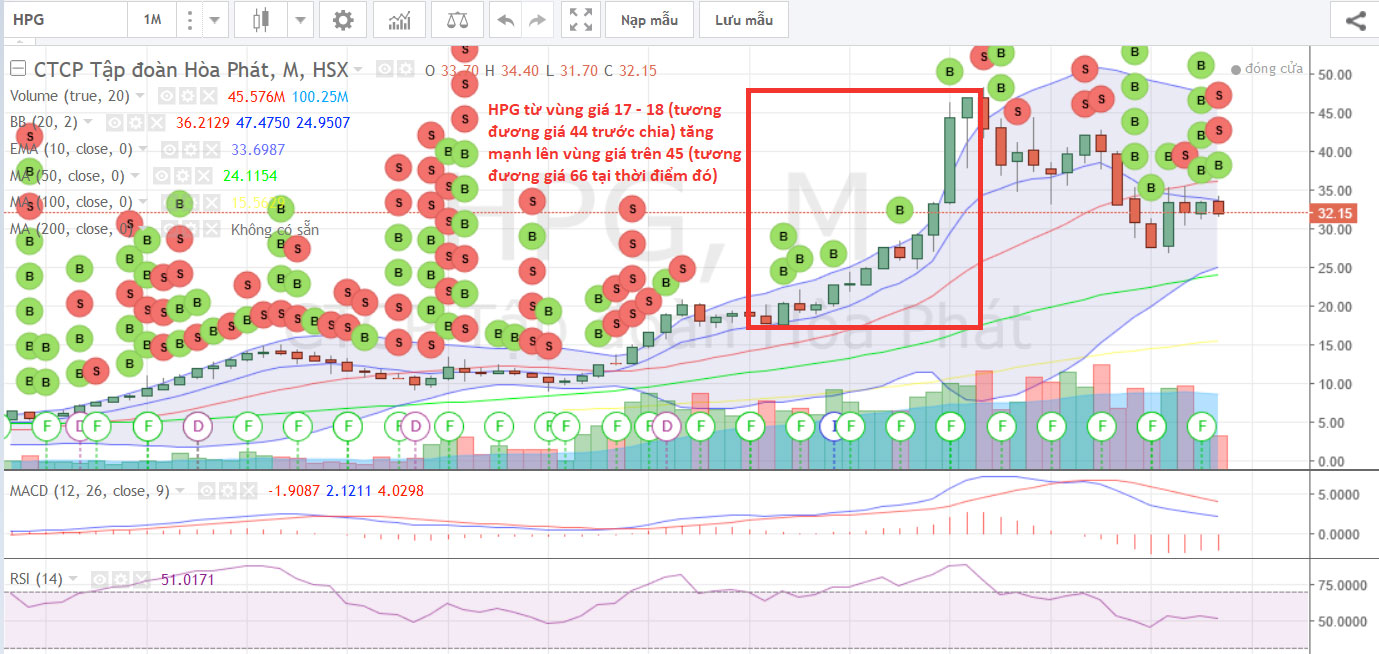Click Volume average value 100.25M
This screenshot has height=654, width=1379.
click(320, 96)
